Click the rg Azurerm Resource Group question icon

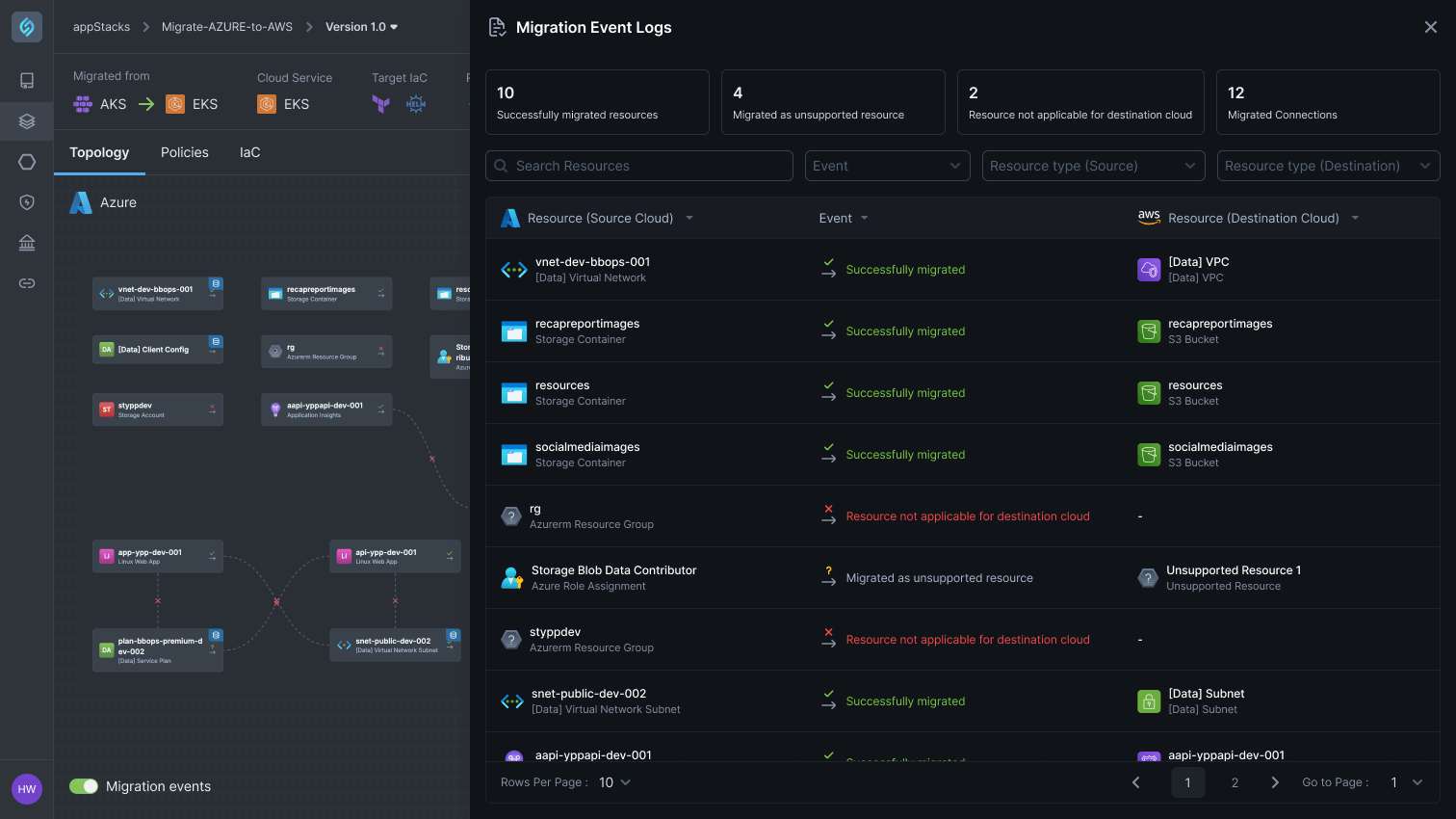pyautogui.click(x=511, y=516)
